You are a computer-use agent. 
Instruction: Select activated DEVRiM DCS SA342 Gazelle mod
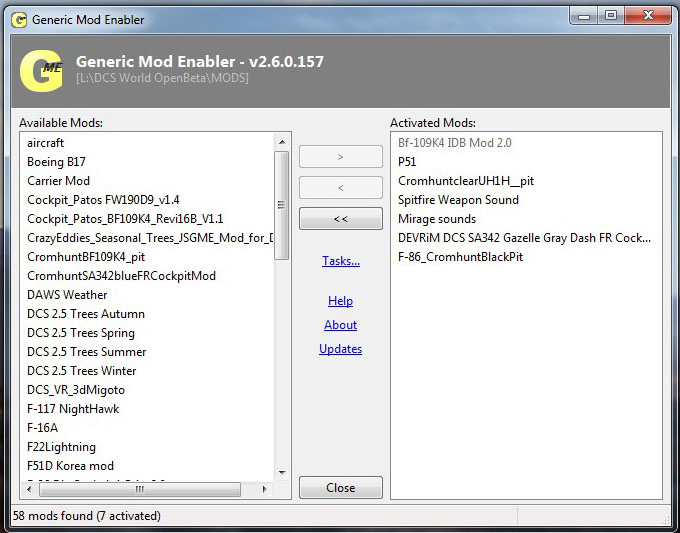[524, 238]
